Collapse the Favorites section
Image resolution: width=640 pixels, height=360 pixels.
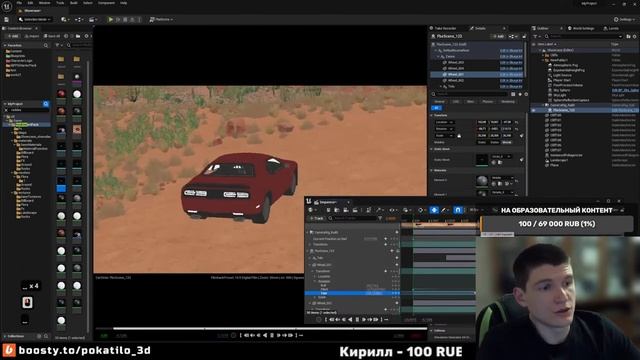point(5,45)
